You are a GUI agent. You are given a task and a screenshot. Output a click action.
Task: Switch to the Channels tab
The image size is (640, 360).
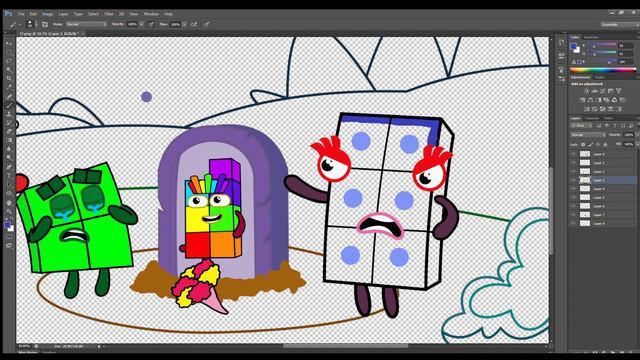(x=592, y=118)
